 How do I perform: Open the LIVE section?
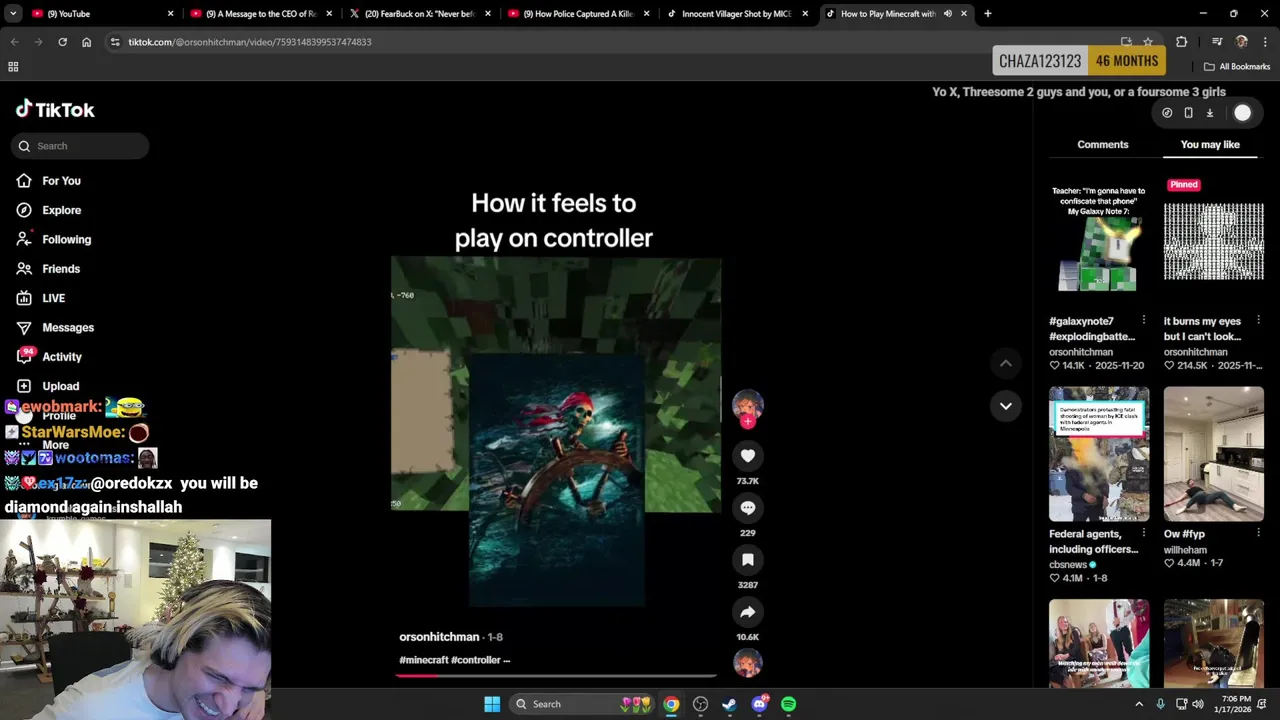pyautogui.click(x=53, y=298)
